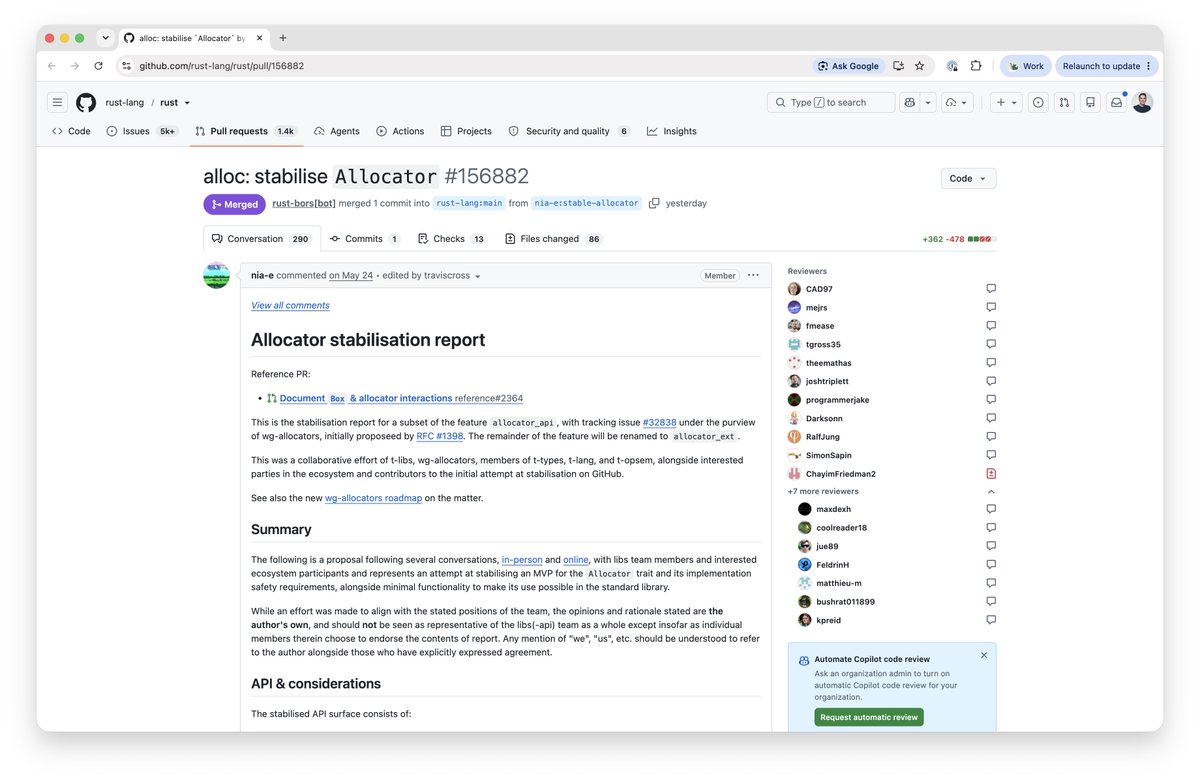View FeldrinH's review comment icon
This screenshot has height=780, width=1200.
coord(991,565)
